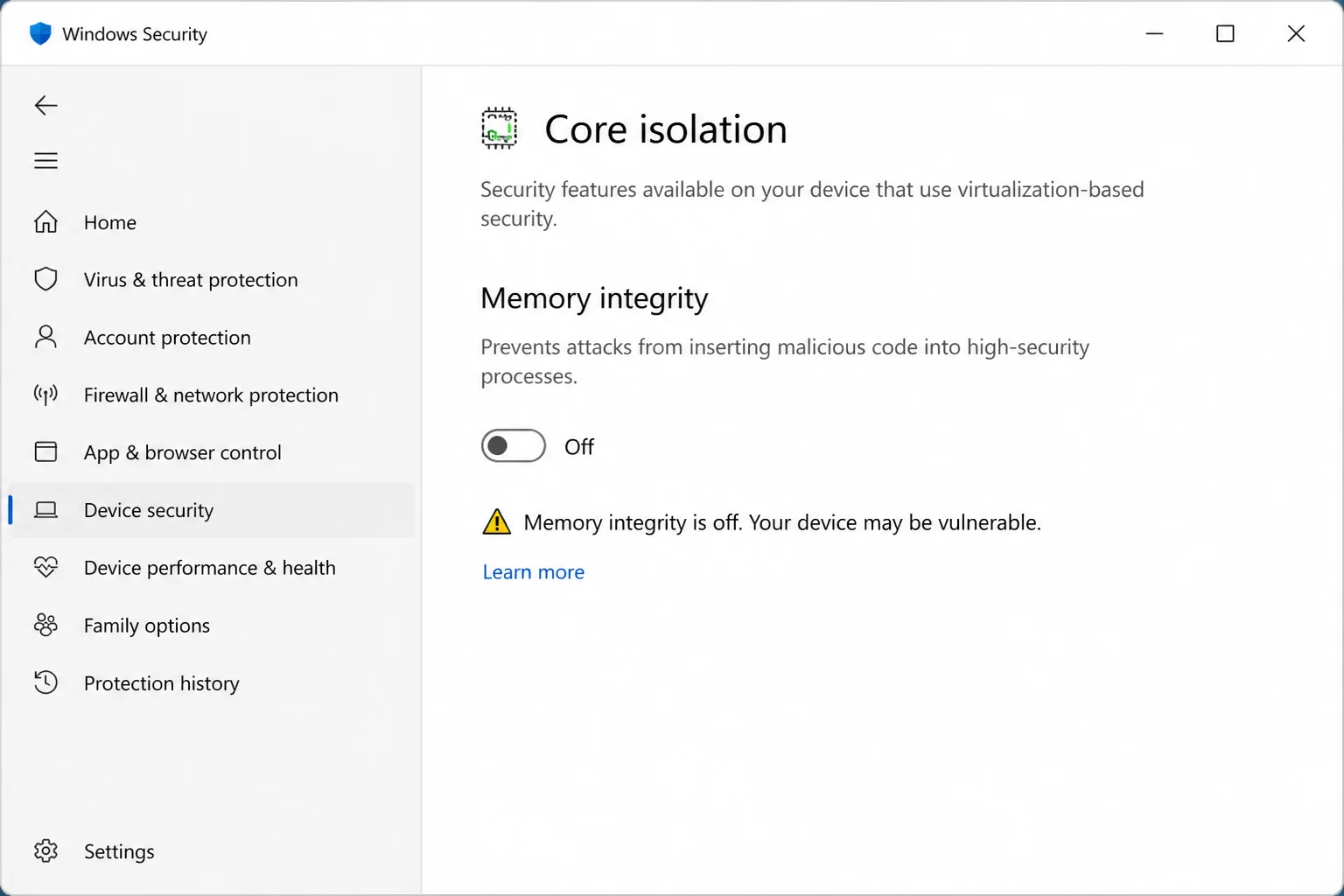
Task: Click the Account protection person icon
Action: click(x=45, y=337)
